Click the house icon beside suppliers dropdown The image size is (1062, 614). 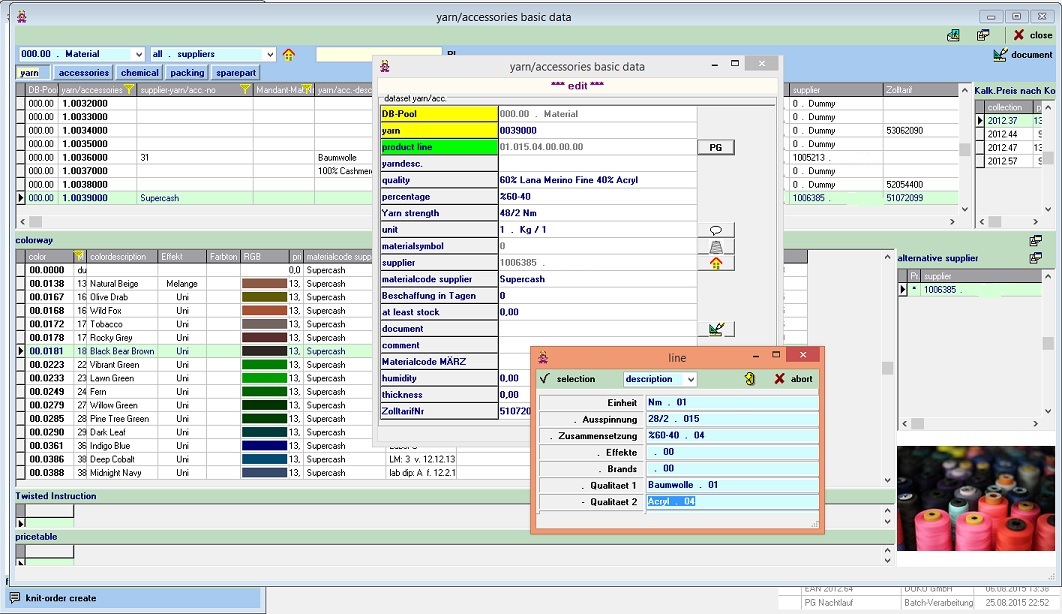point(289,54)
